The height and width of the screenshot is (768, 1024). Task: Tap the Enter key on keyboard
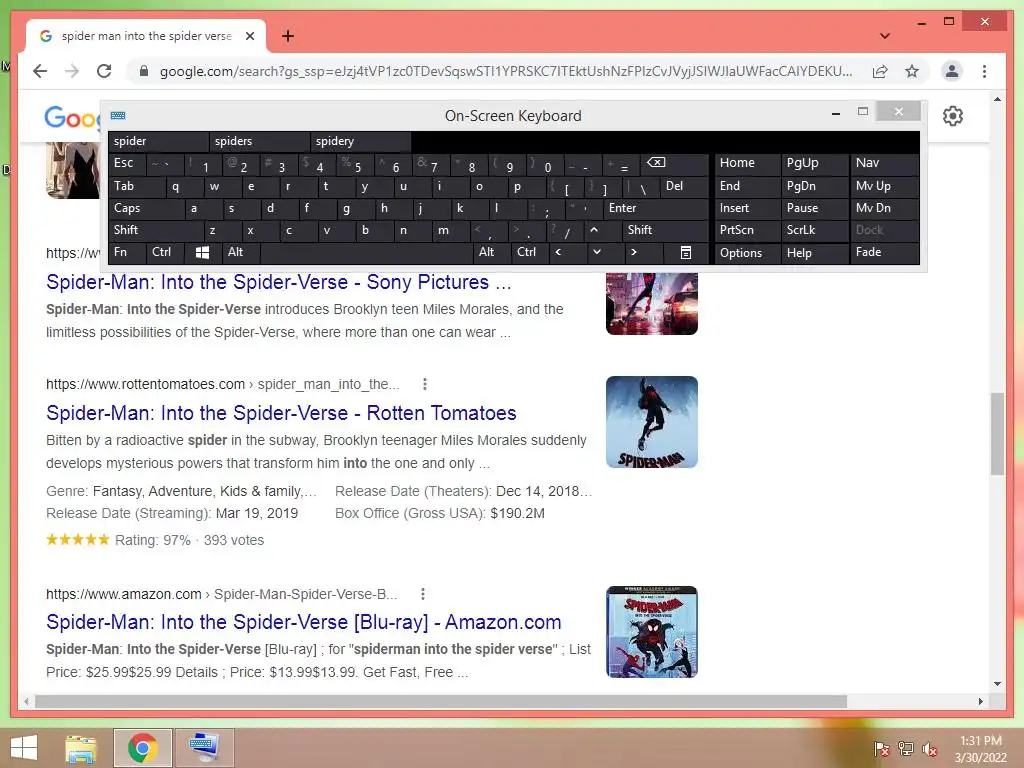click(x=656, y=208)
